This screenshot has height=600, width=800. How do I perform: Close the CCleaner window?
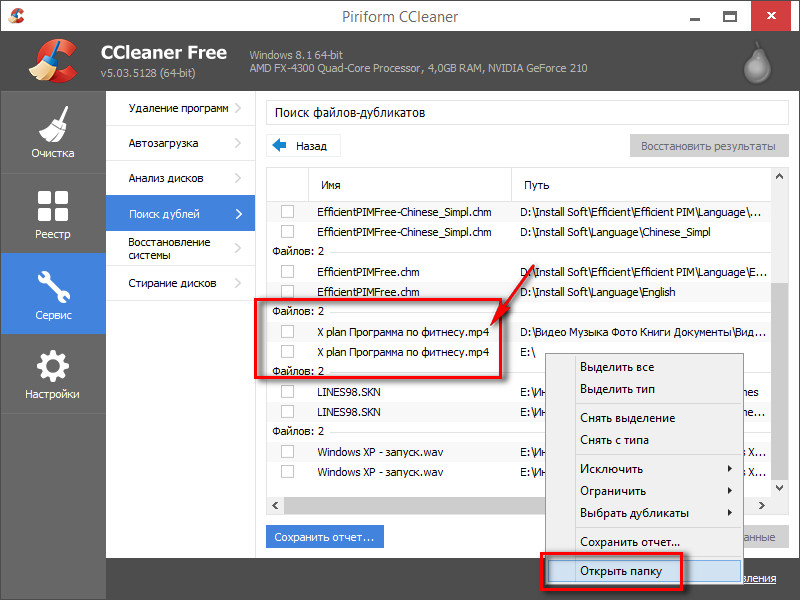771,16
